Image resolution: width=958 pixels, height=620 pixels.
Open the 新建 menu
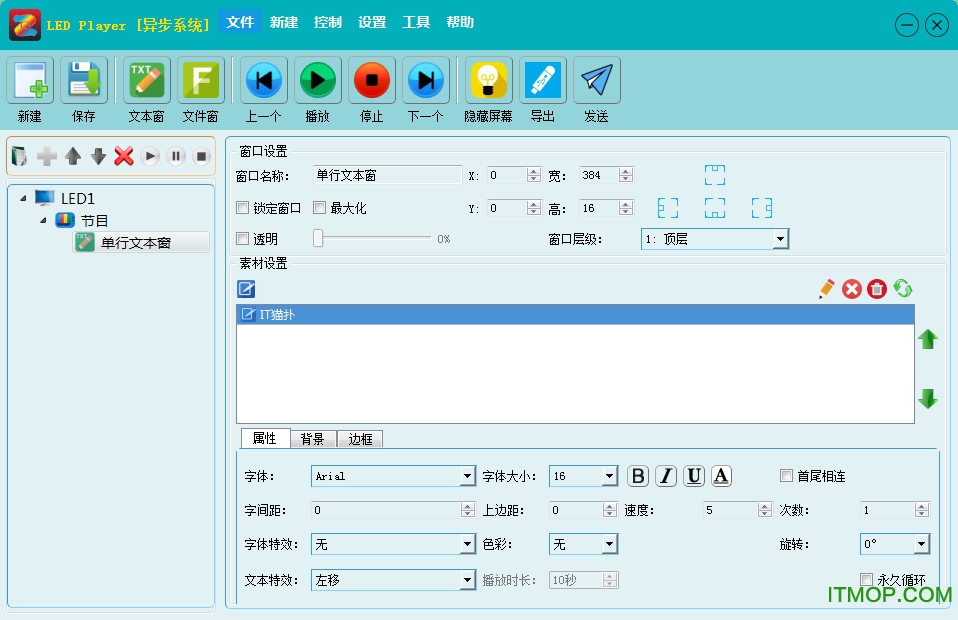click(x=284, y=22)
